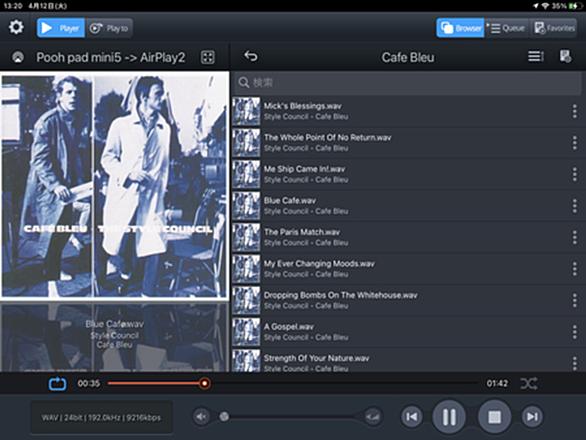Screen dimensions: 586x440
Task: Open more options for A Gospel.wav
Action: click(574, 332)
